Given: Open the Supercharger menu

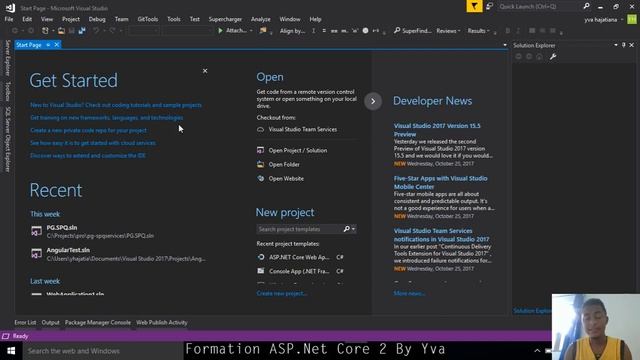Looking at the screenshot, I should (225, 19).
